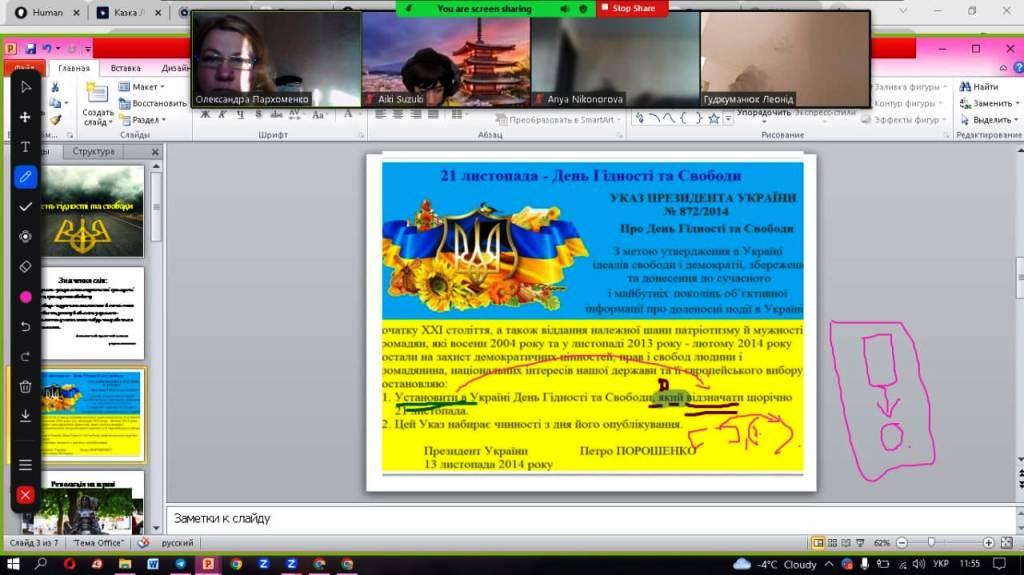Screen dimensions: 1024x575
Task: Click the Undo arrow in Quick Access toolbar
Action: 47,49
